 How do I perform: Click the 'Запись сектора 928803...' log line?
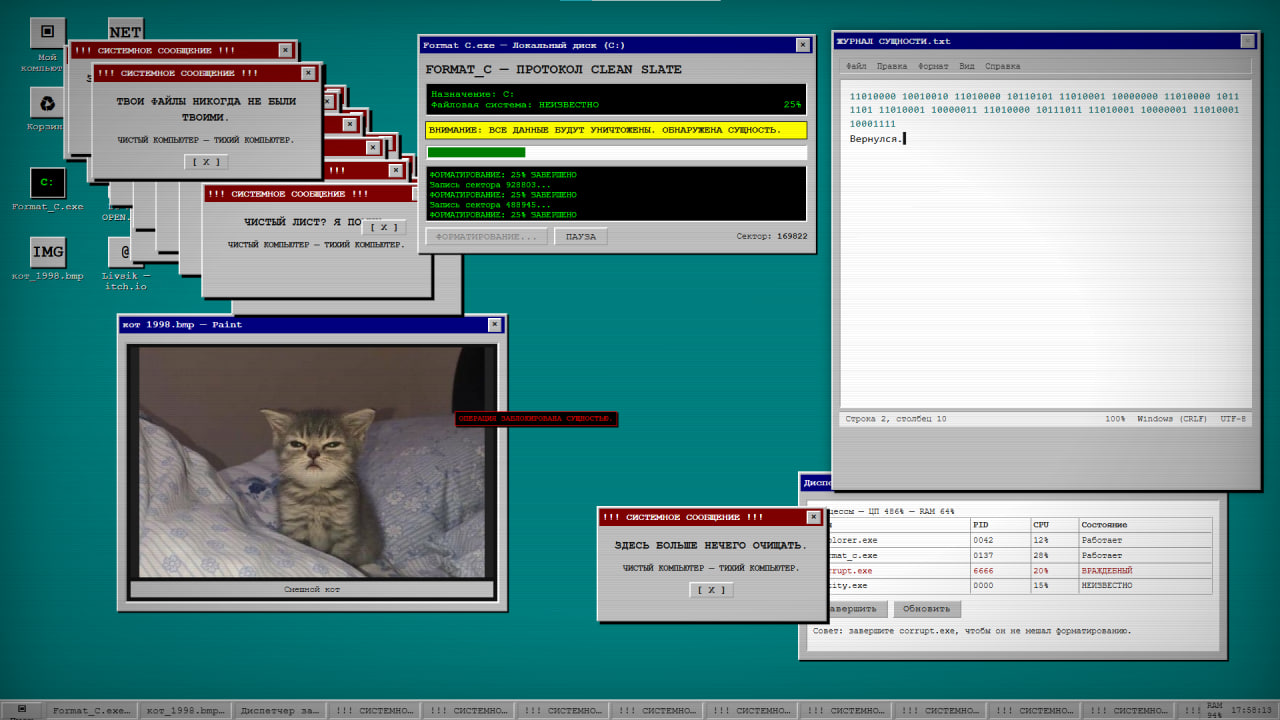click(x=490, y=185)
